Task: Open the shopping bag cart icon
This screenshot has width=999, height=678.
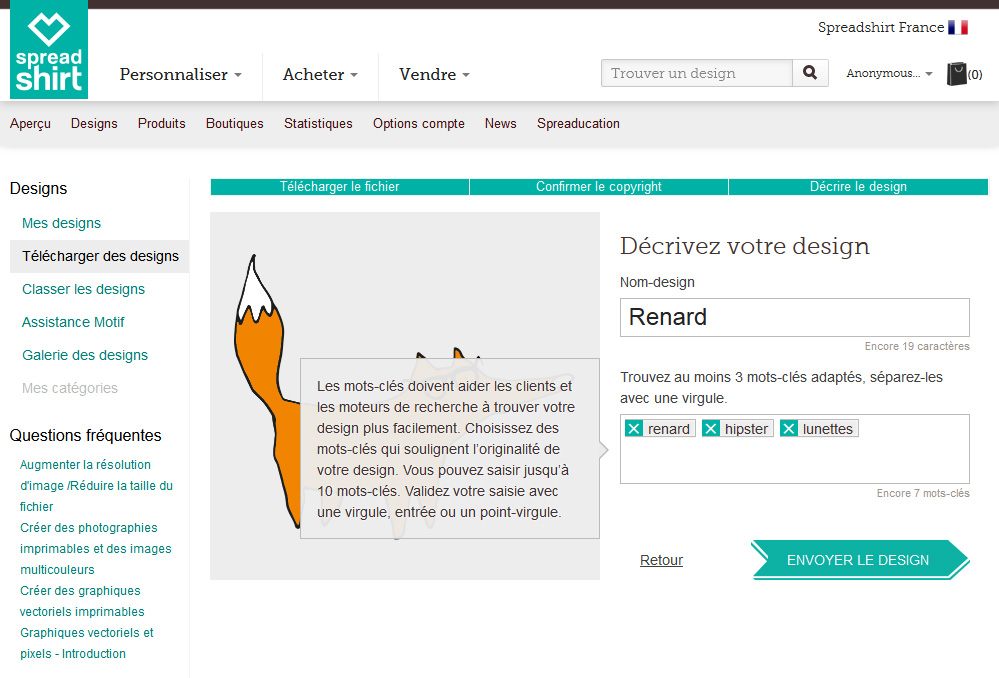Action: tap(957, 74)
